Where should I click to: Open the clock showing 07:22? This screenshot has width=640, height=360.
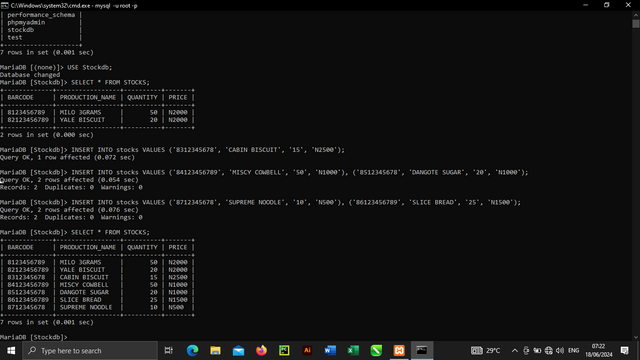coord(598,351)
